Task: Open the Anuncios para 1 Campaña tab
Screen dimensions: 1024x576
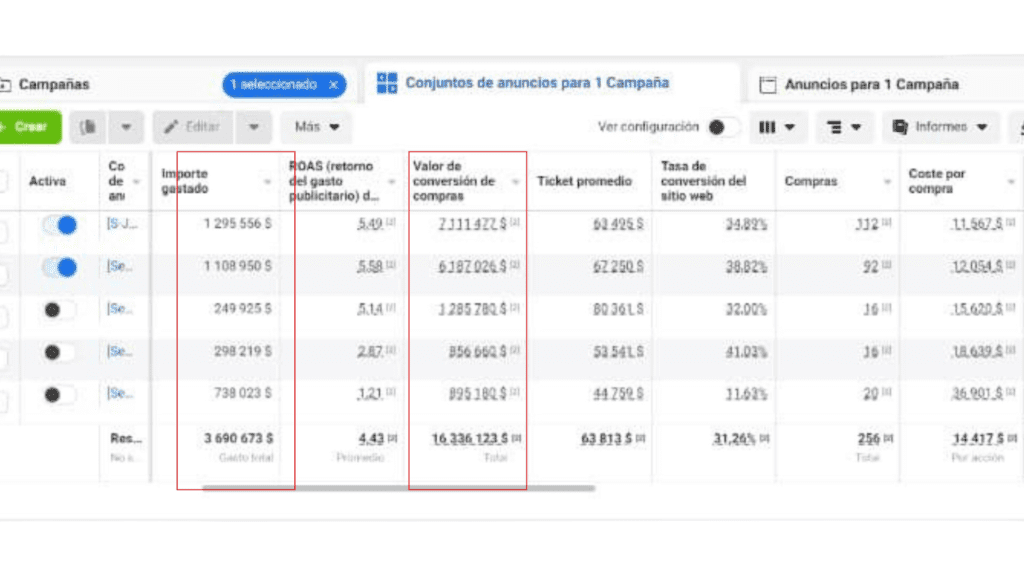Action: pos(870,85)
